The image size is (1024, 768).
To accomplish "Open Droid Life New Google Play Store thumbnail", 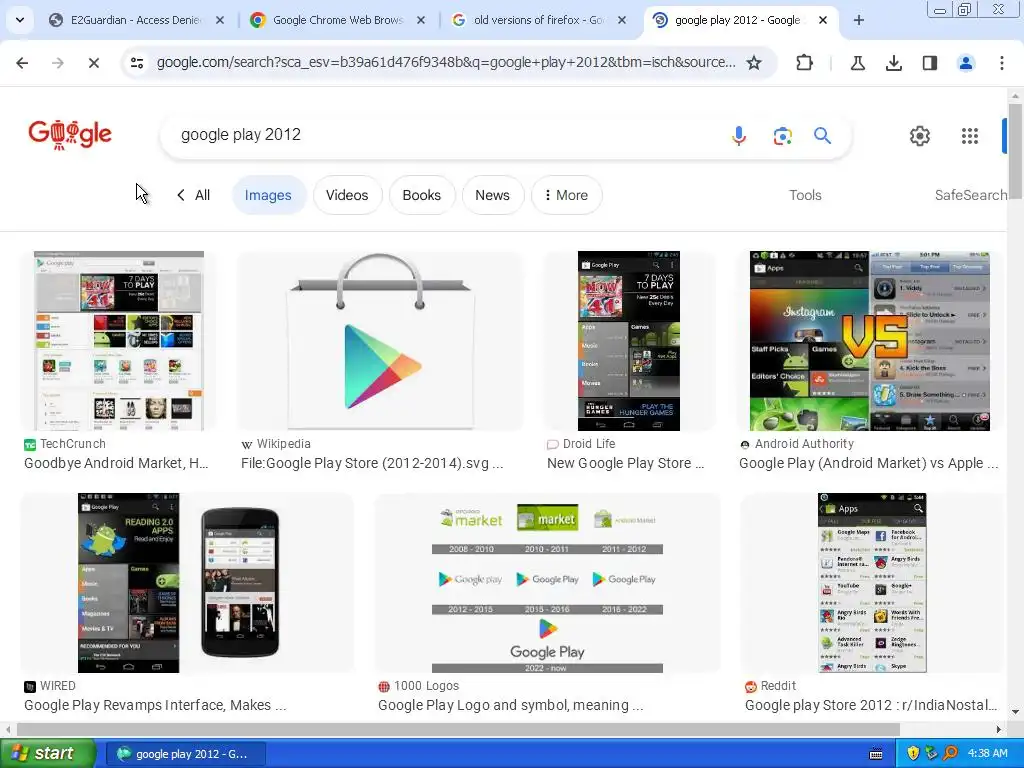I will point(629,341).
